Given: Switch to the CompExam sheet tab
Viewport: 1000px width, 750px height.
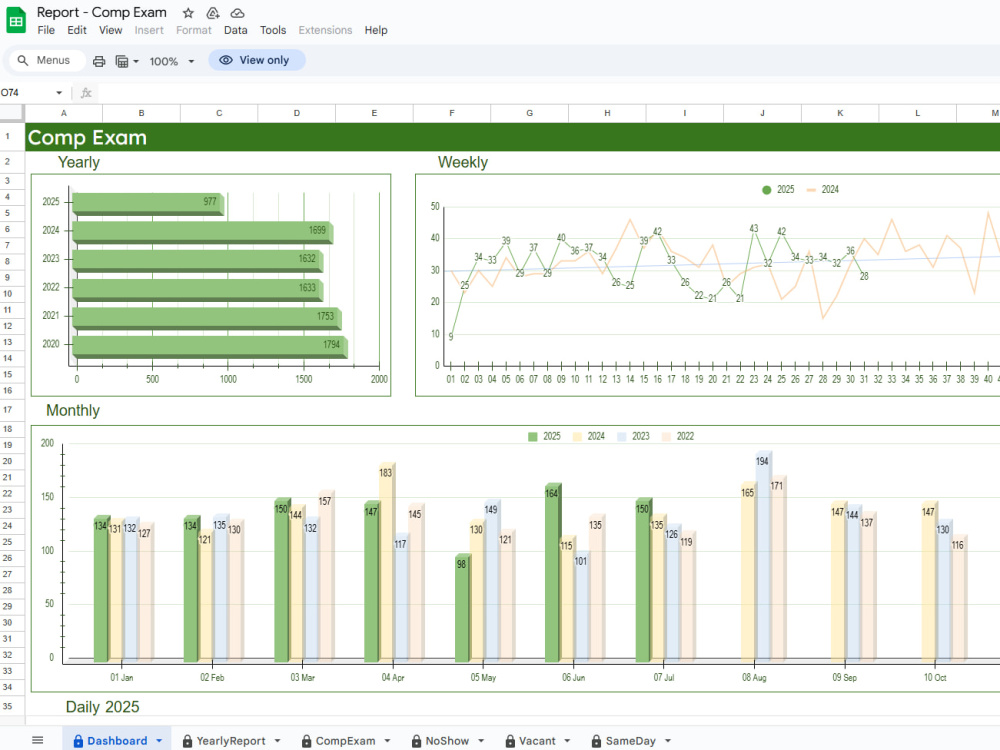Looking at the screenshot, I should pos(345,741).
